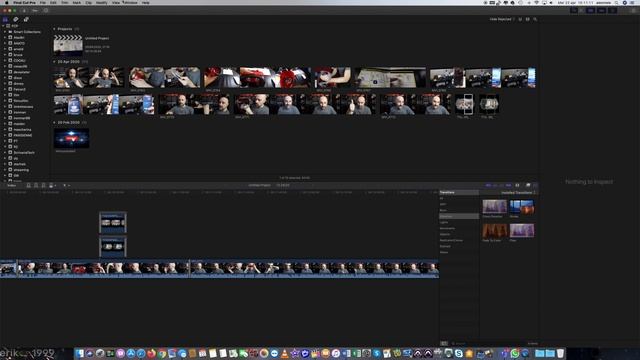This screenshot has width=640, height=360.
Task: Click insert clip edit icon
Action: tap(36, 185)
